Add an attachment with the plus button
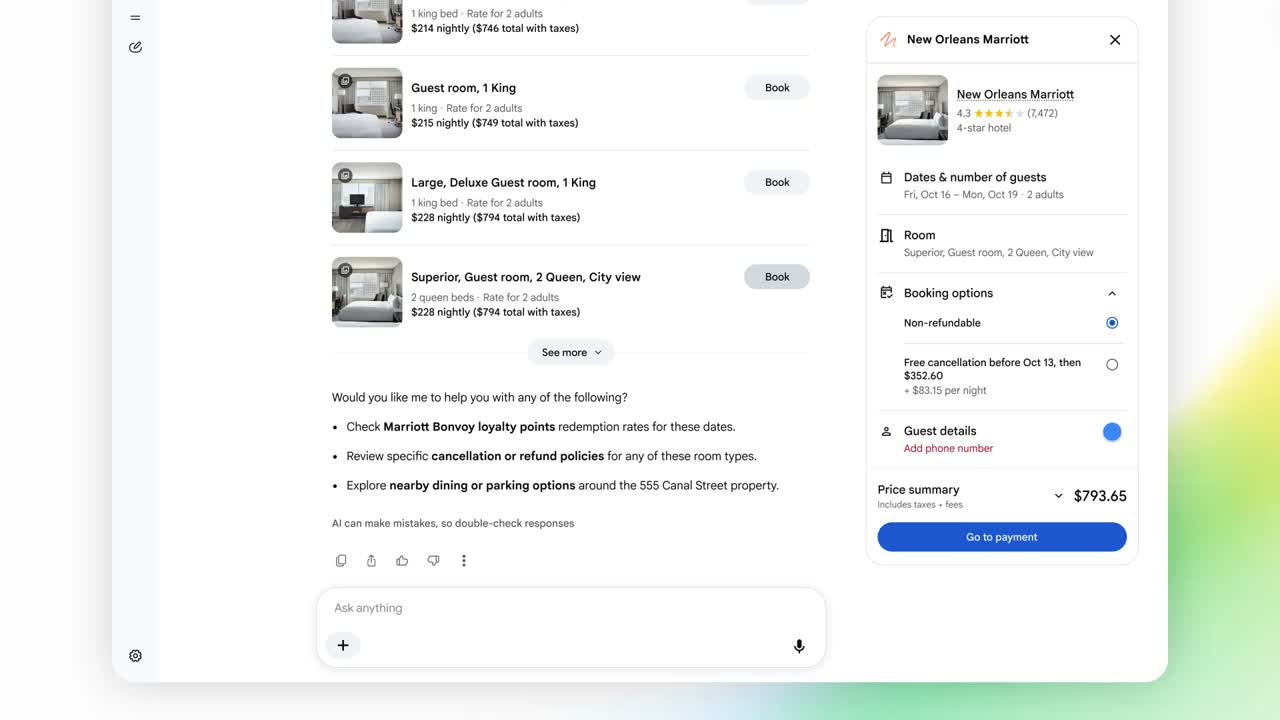Image resolution: width=1280 pixels, height=720 pixels. [x=343, y=645]
